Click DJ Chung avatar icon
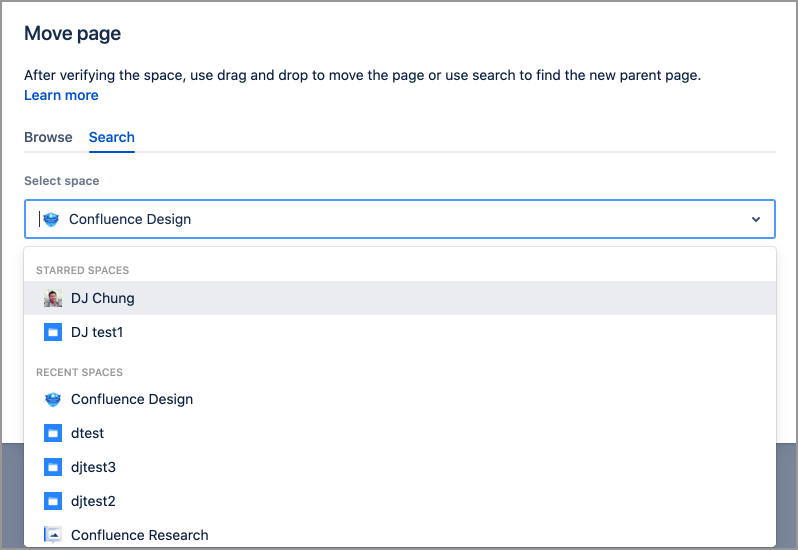798x550 pixels. click(x=53, y=298)
